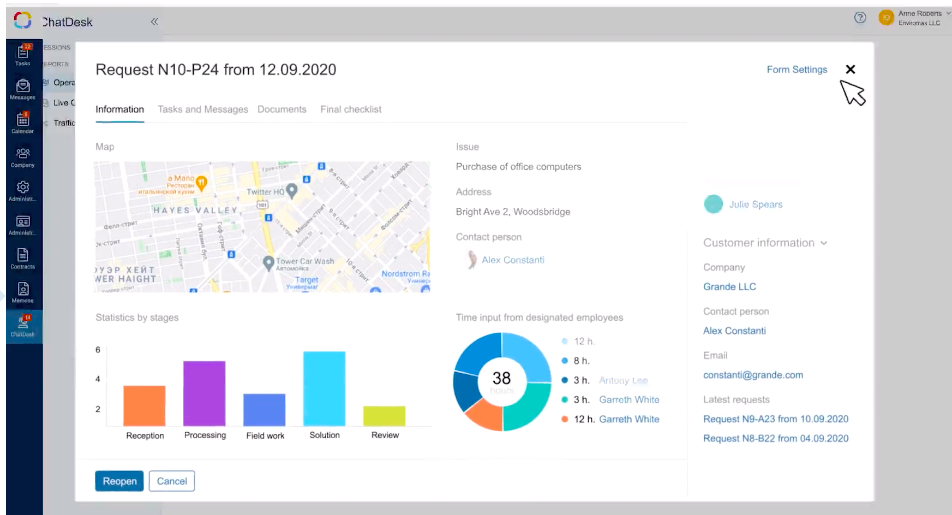Image resolution: width=952 pixels, height=515 pixels.
Task: Click the light 12 h. legend dot at top
Action: click(x=565, y=341)
